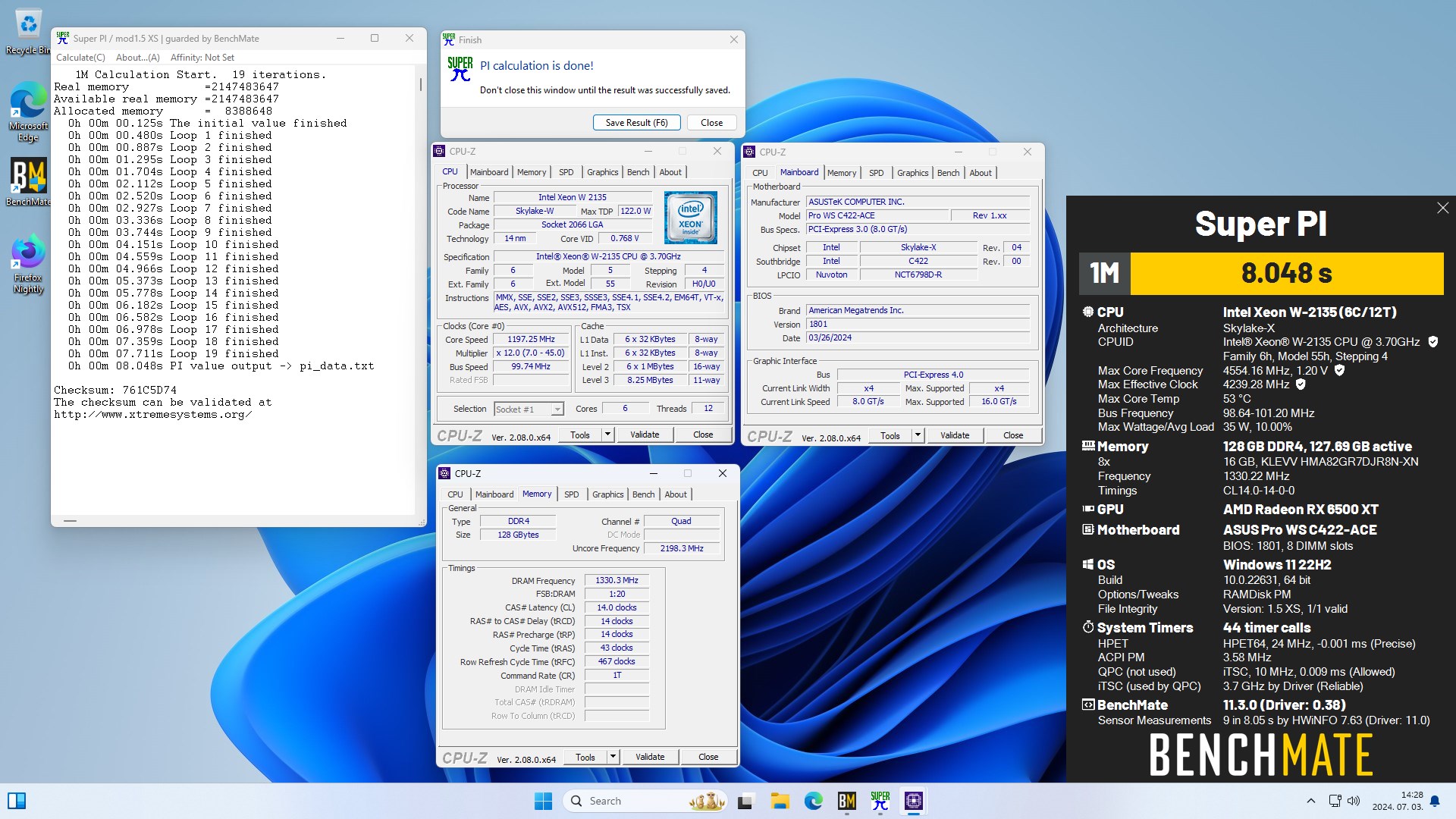The image size is (1456, 819).
Task: Open the BenchMate desktop shortcut
Action: (28, 180)
